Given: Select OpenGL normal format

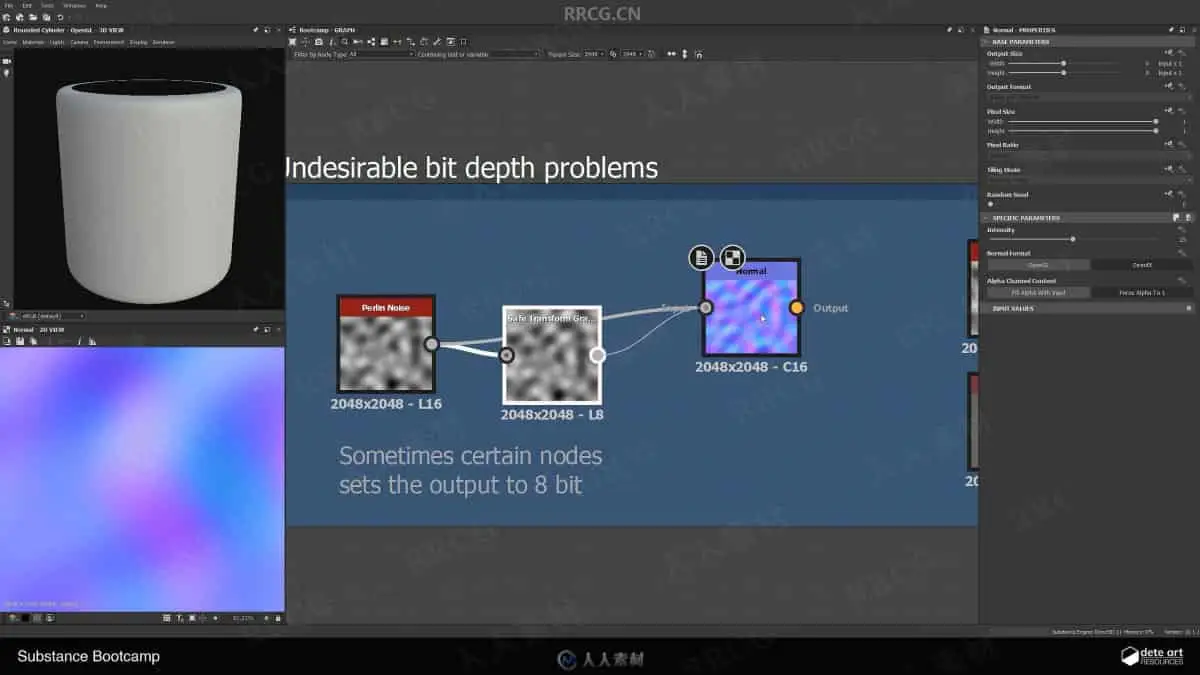Looking at the screenshot, I should coord(1038,265).
